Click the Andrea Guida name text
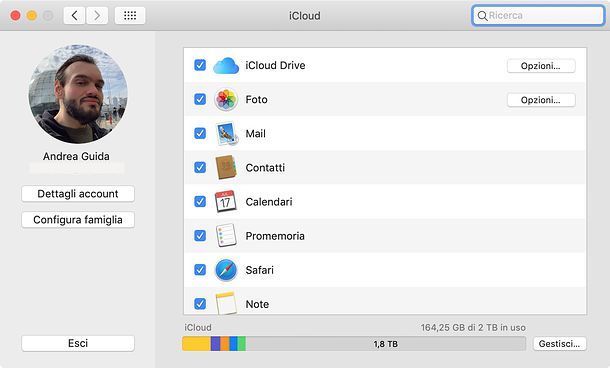Screen dimensions: 610x368 click(76, 156)
